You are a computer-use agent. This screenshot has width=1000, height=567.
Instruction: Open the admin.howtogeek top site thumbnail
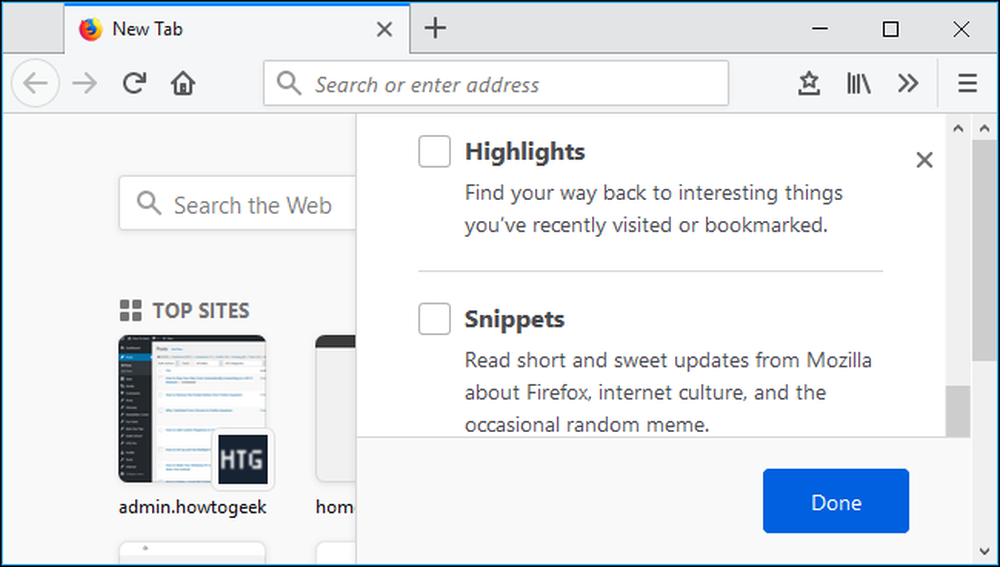(x=192, y=409)
